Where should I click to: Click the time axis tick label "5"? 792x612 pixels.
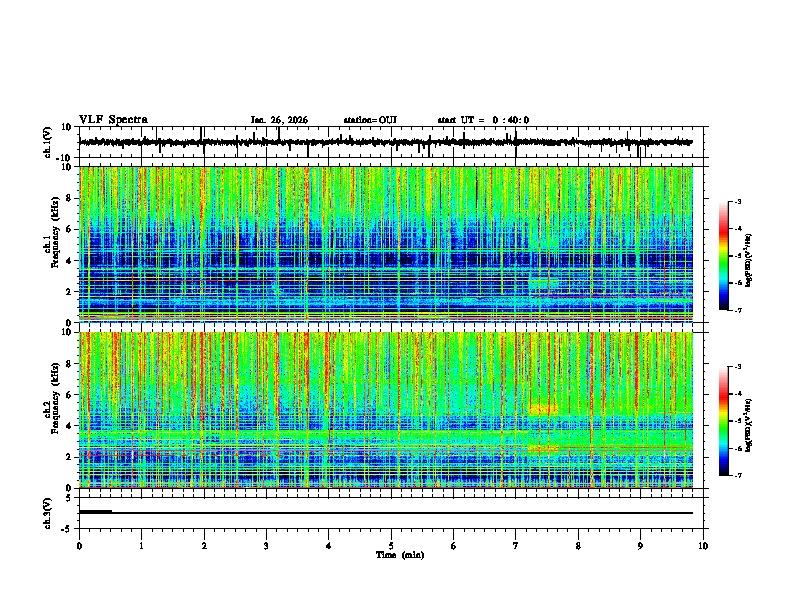391,546
